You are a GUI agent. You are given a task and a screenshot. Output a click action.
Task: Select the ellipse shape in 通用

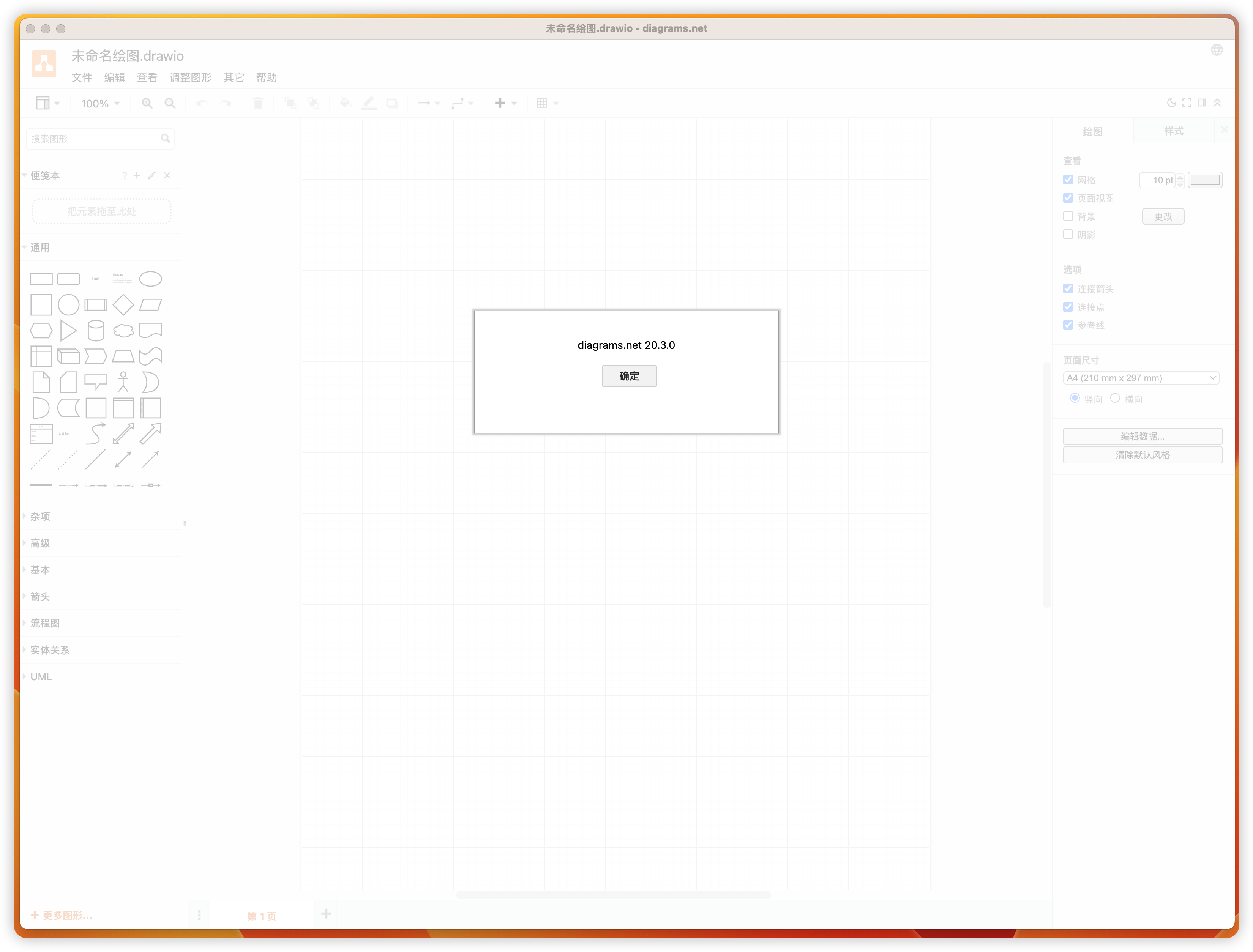coord(150,279)
